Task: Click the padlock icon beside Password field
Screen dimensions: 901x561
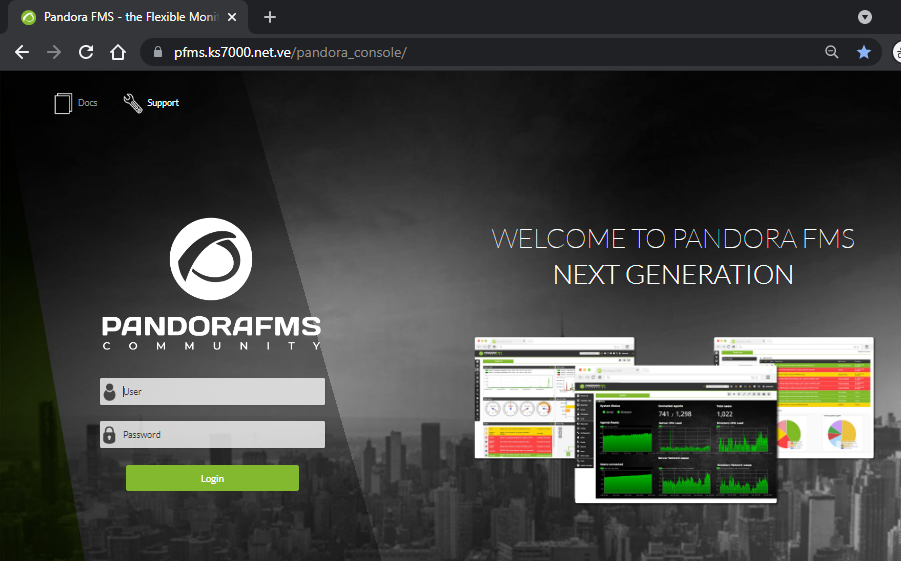Action: [x=109, y=435]
